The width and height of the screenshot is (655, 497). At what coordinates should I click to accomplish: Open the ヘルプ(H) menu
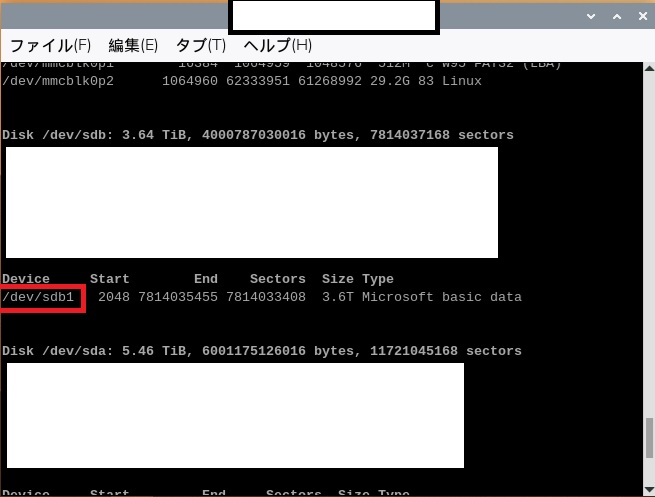(278, 45)
